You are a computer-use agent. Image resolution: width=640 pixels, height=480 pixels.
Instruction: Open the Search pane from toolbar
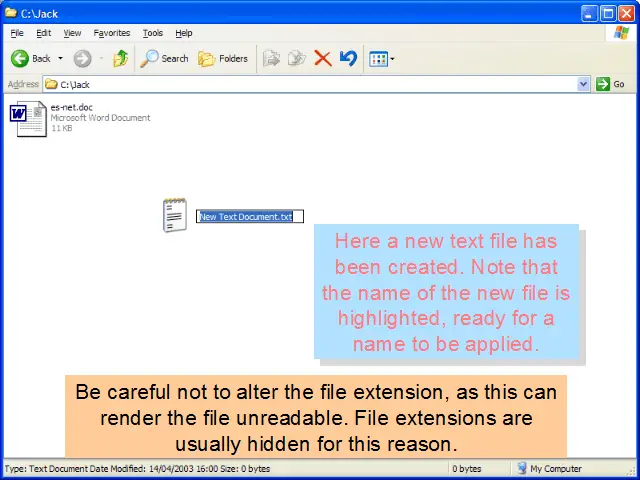[164, 58]
